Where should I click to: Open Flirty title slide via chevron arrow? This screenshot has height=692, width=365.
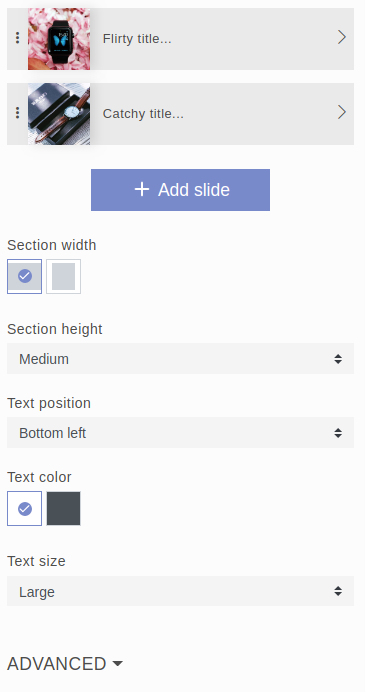click(x=342, y=38)
